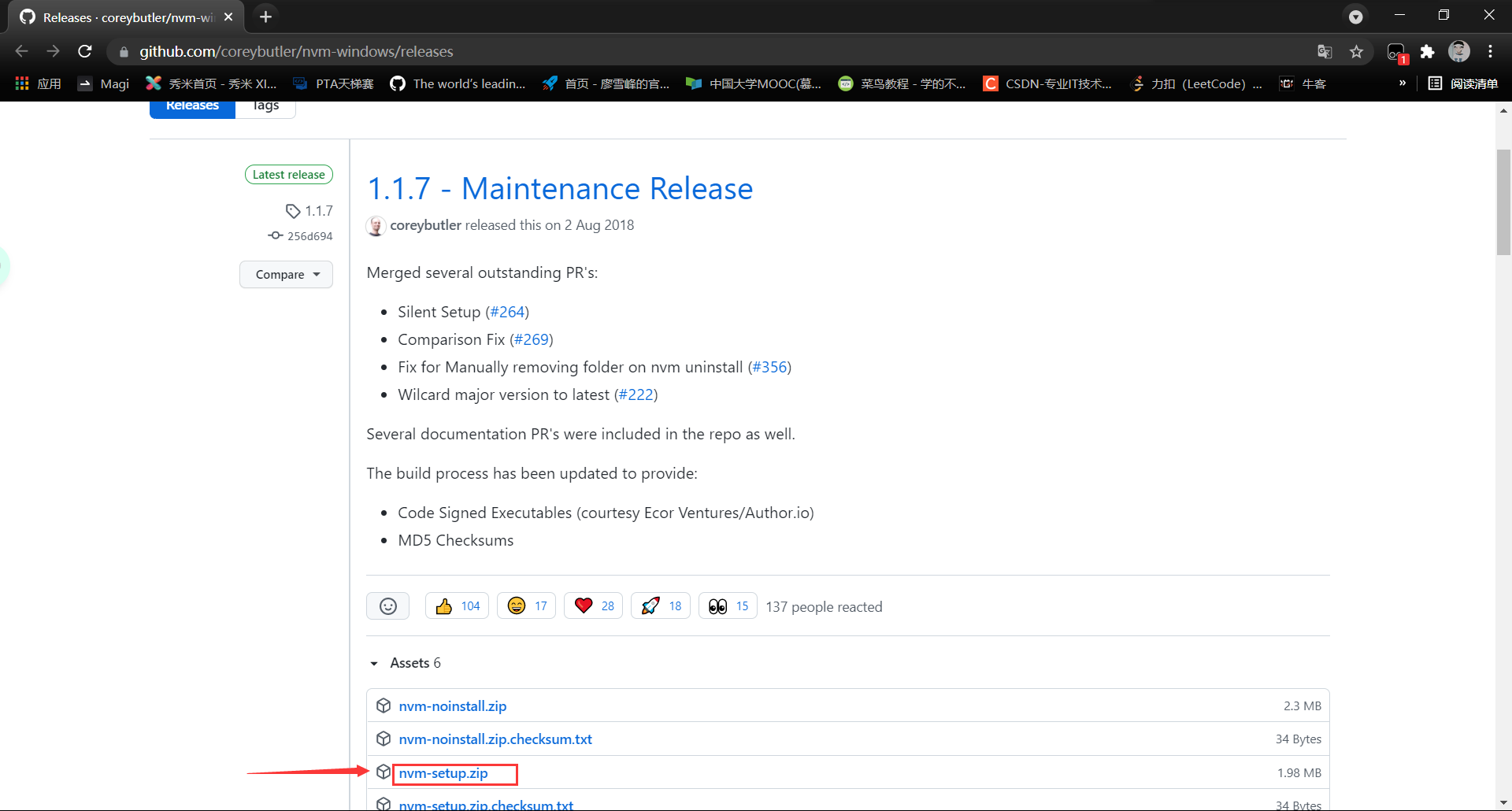Image resolution: width=1512 pixels, height=811 pixels.
Task: Click scrollbar down arrow
Action: pyautogui.click(x=1503, y=802)
